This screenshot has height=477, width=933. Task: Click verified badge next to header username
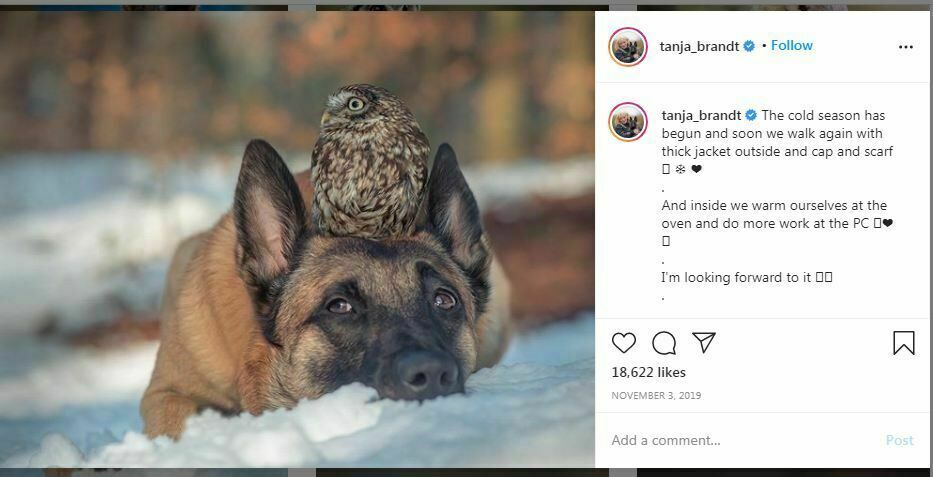click(x=749, y=46)
